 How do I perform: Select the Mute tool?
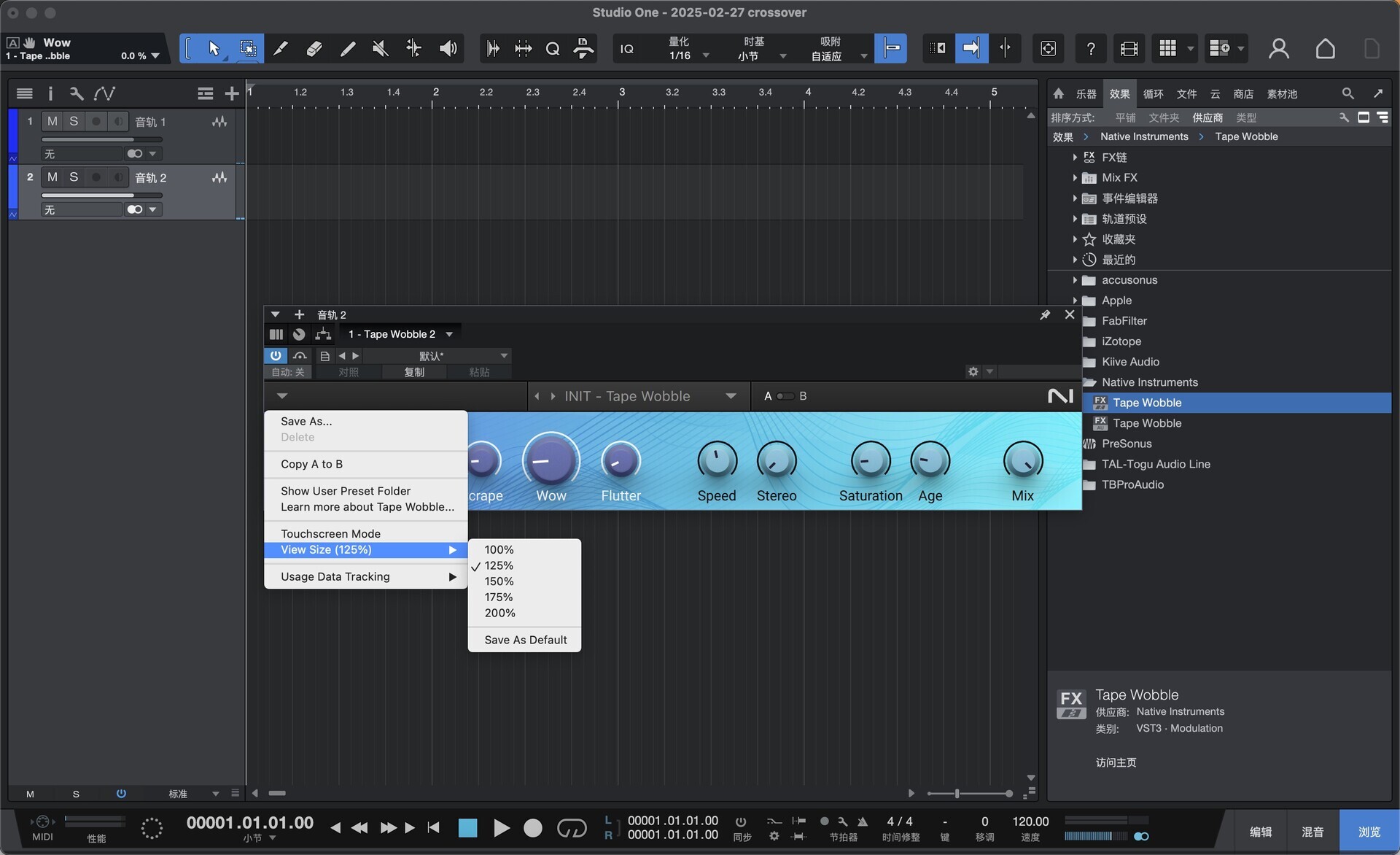pos(380,49)
